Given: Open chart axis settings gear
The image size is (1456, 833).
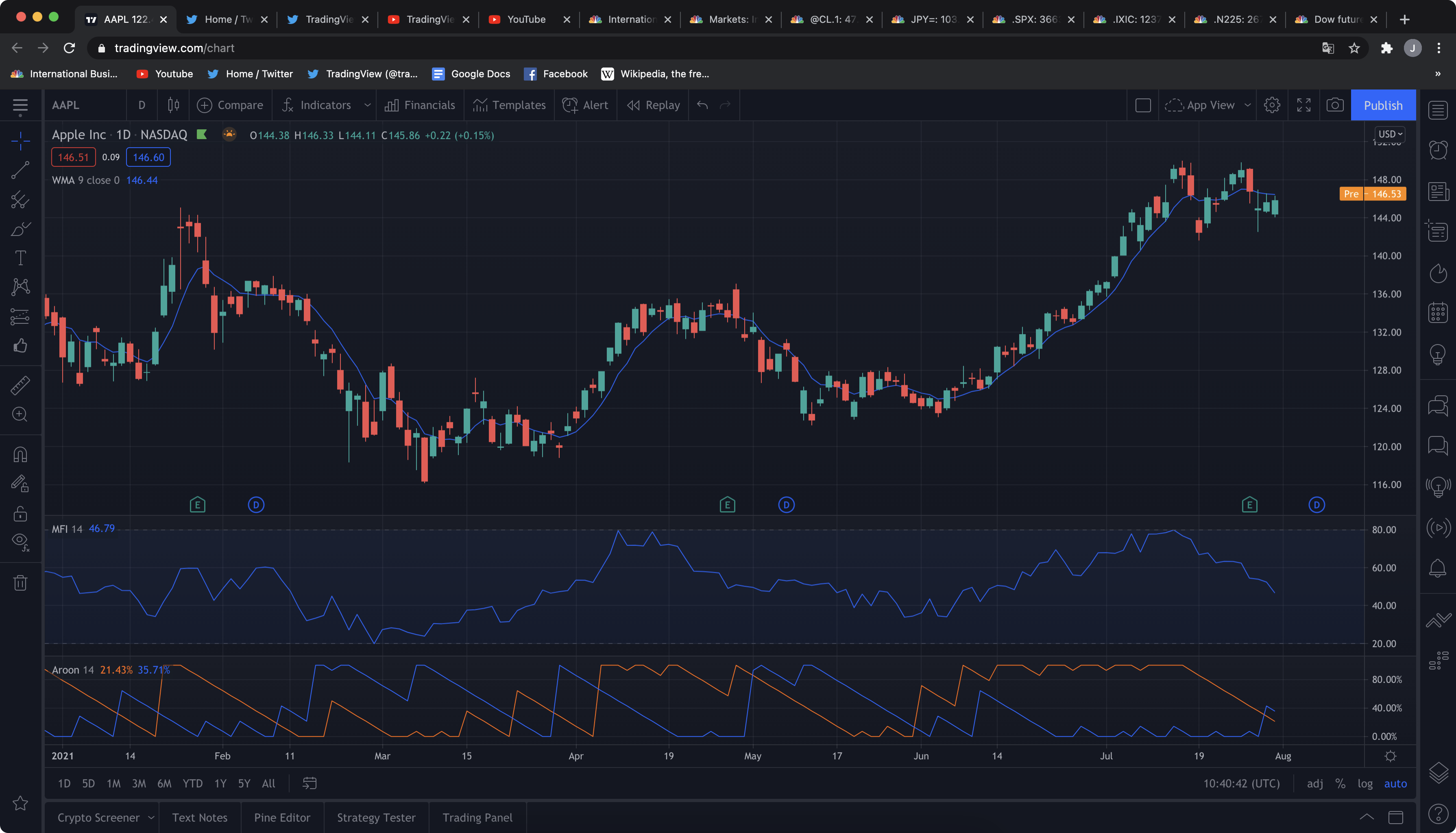Looking at the screenshot, I should point(1390,756).
